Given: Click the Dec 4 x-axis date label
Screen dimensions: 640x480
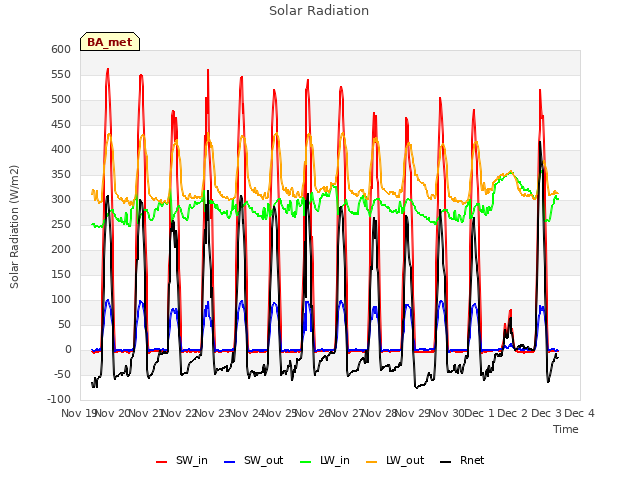Looking at the screenshot, I should point(580,413).
